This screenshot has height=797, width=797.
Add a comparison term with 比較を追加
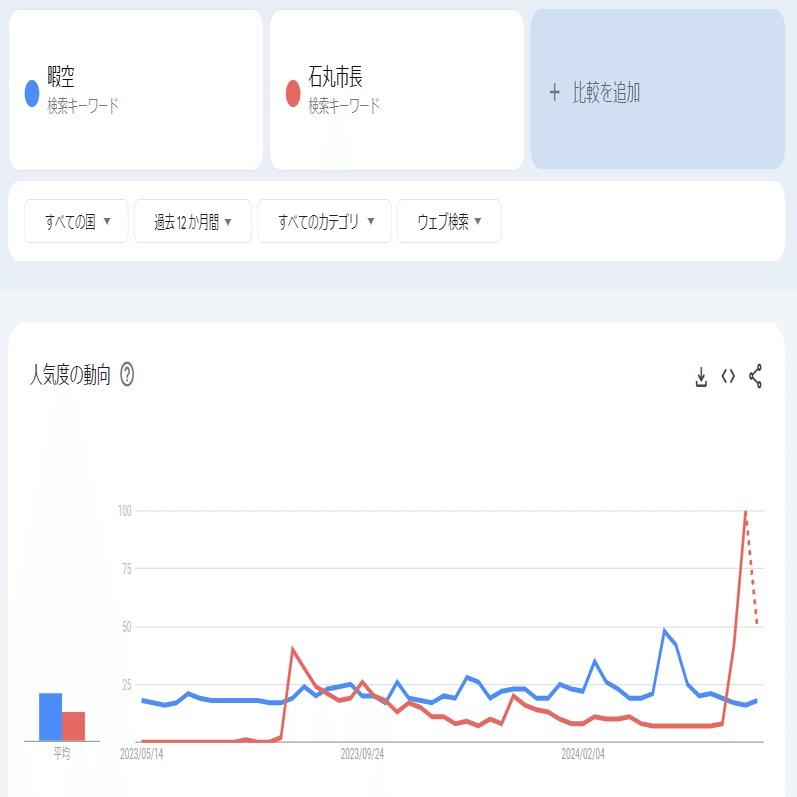coord(657,89)
